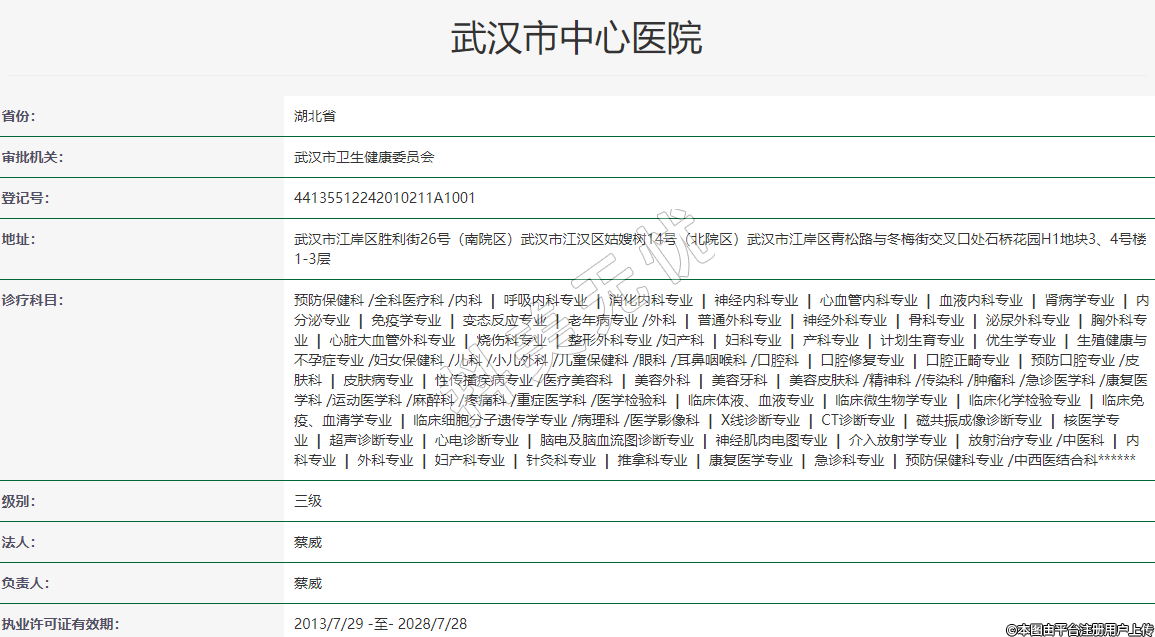Select the 省份 row label
This screenshot has height=637, width=1155.
[18, 116]
